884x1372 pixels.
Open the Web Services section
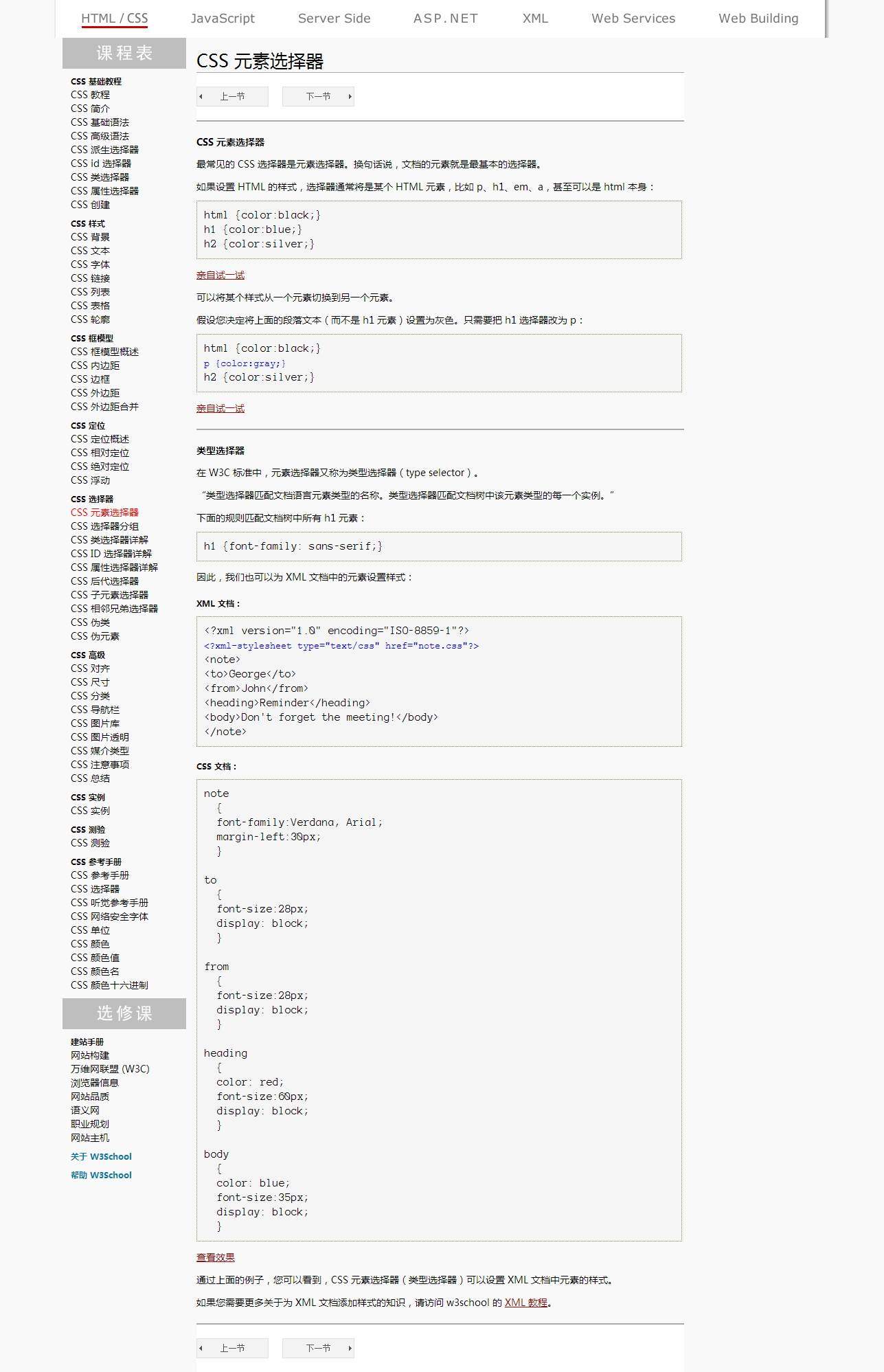(x=633, y=19)
